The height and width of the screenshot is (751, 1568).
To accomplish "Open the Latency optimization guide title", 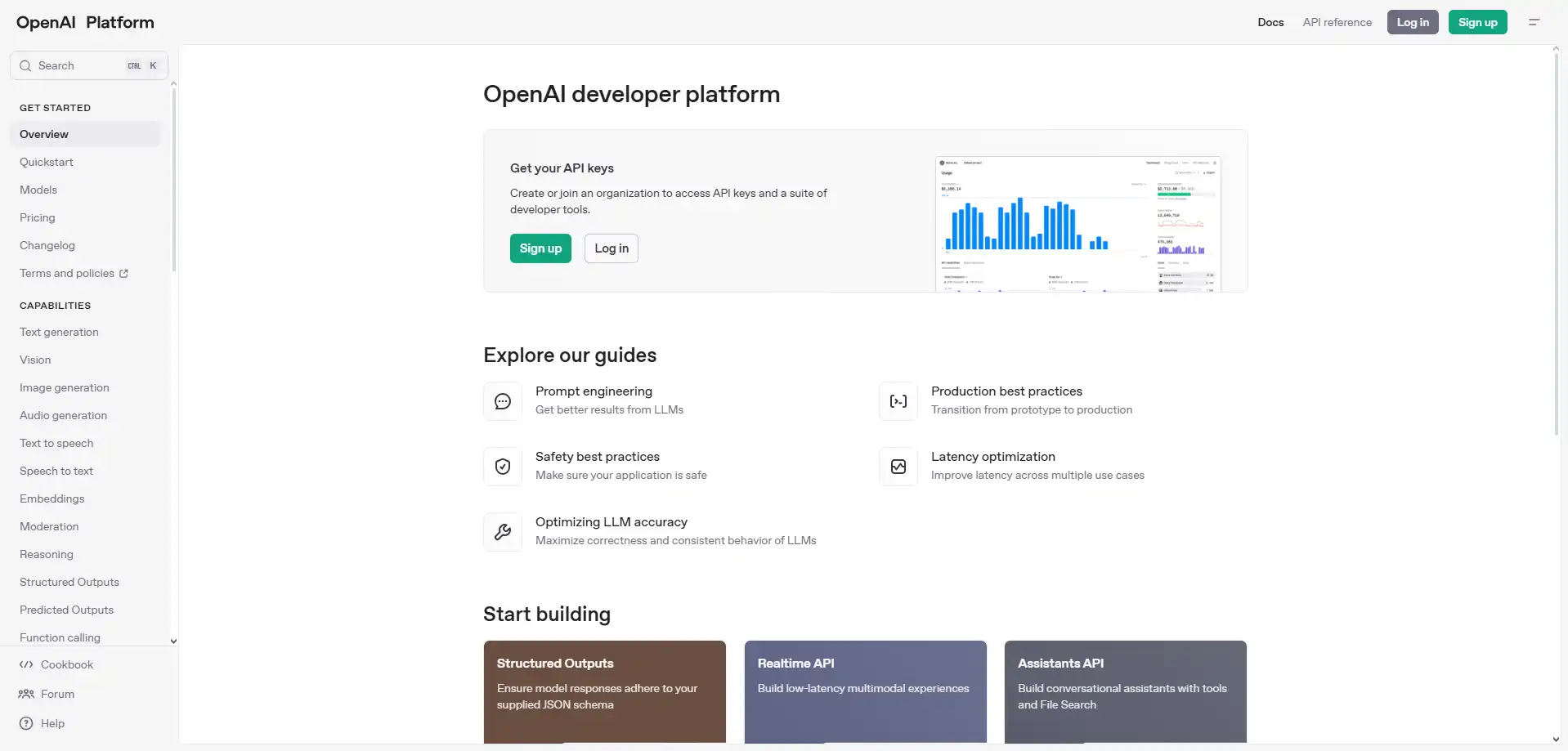I will (992, 457).
